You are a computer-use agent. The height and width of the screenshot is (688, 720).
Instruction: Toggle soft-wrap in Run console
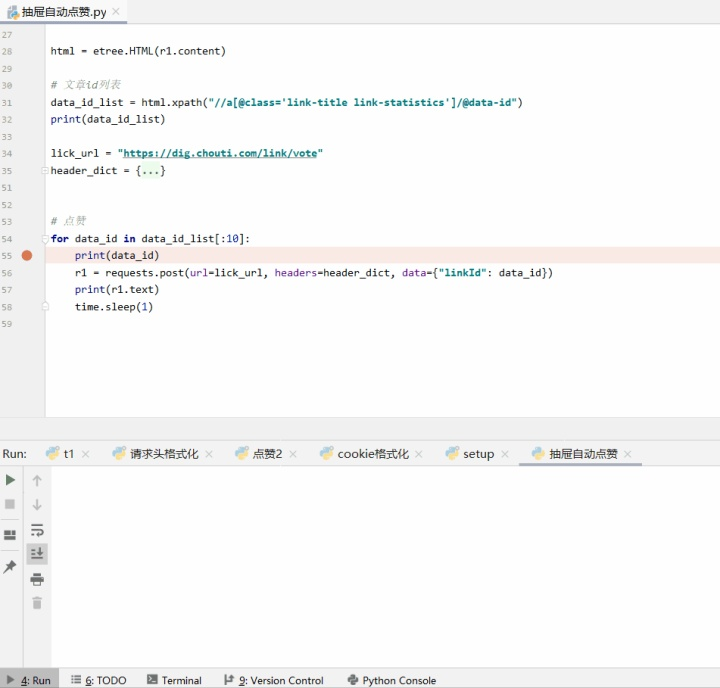point(37,530)
